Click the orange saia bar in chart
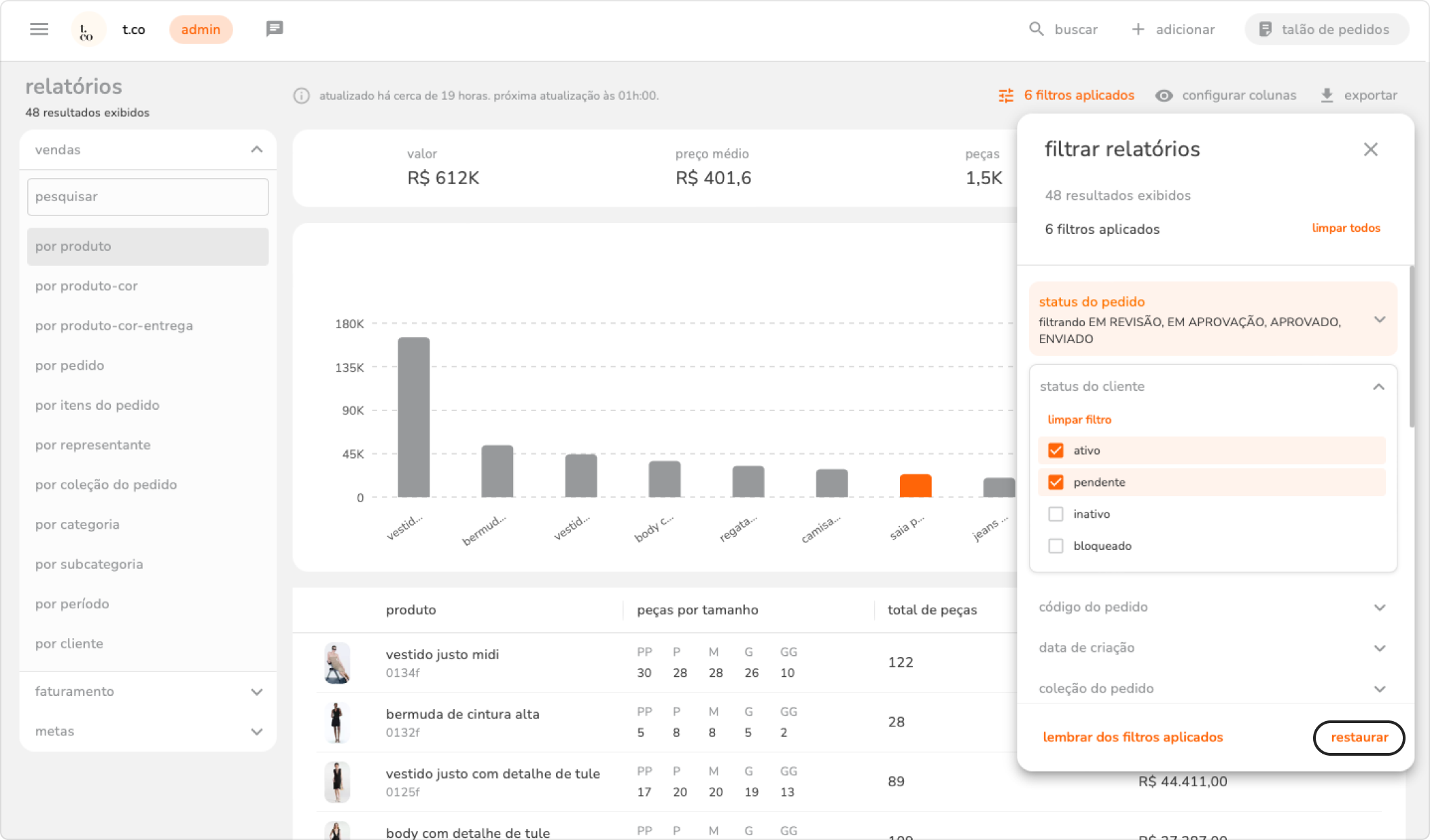Screen dimensions: 1430x840 click(915, 486)
